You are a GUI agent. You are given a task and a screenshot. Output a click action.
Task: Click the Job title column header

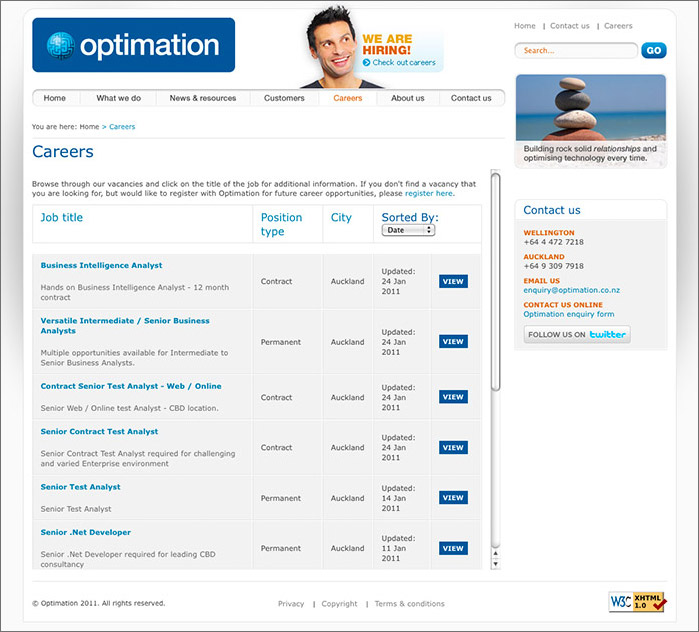pos(62,218)
